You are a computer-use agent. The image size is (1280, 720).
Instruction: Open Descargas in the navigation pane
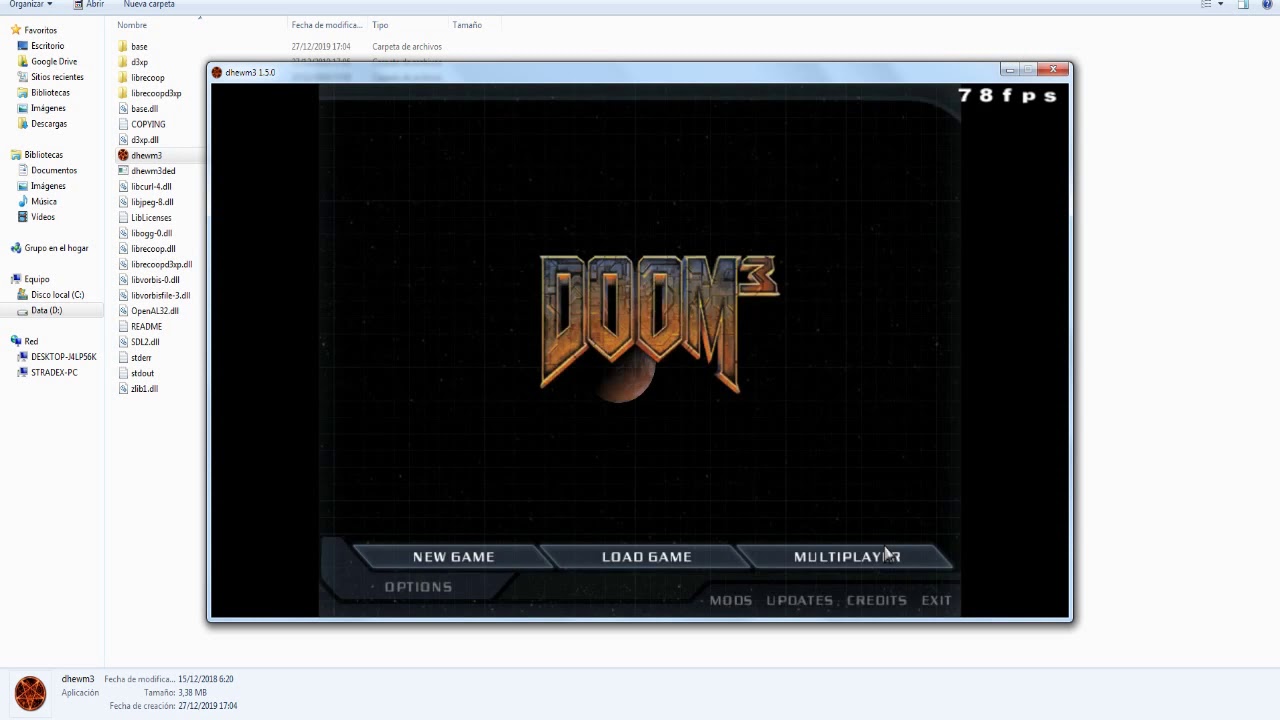click(x=48, y=124)
